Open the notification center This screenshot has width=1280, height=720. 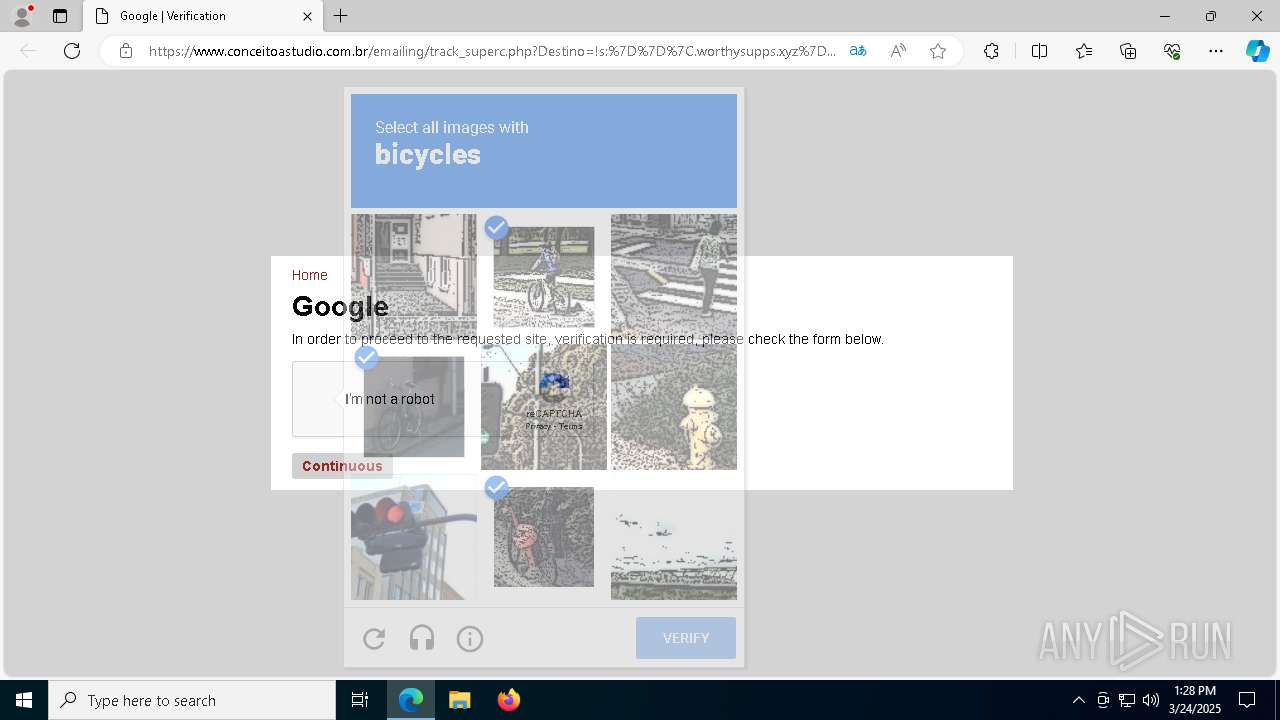(x=1247, y=700)
